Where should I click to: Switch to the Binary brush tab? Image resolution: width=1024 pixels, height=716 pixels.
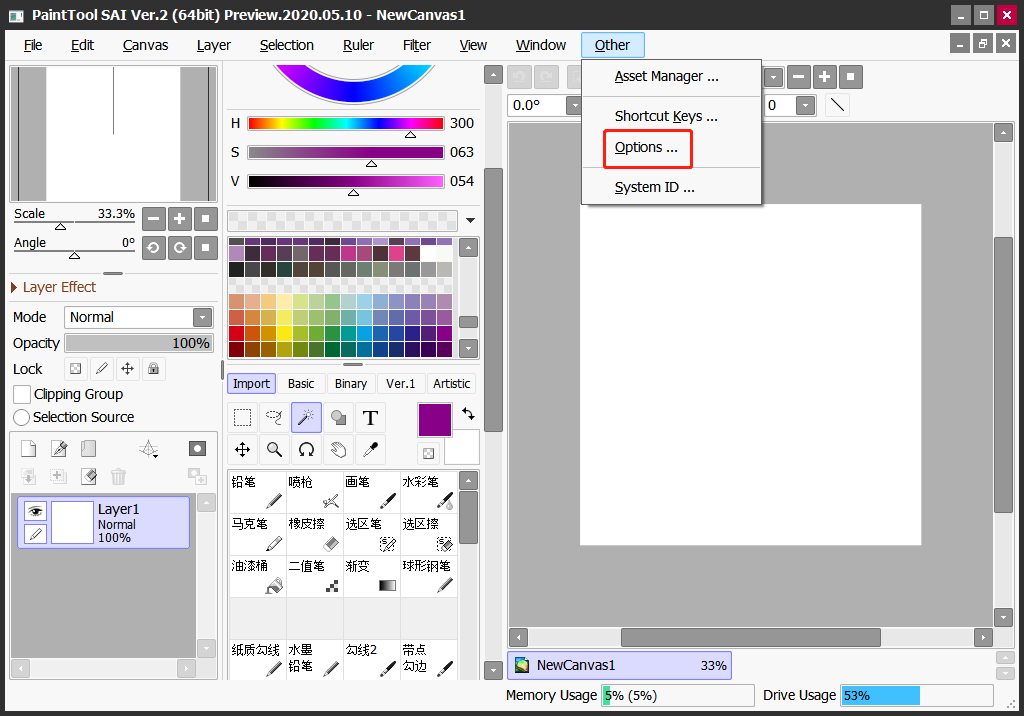[x=351, y=383]
